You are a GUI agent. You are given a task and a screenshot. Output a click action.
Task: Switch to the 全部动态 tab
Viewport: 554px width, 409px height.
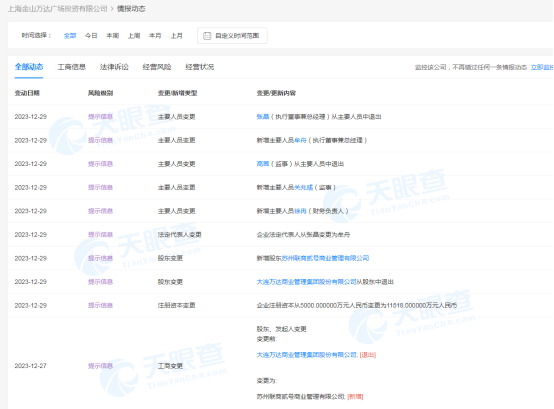click(x=29, y=67)
